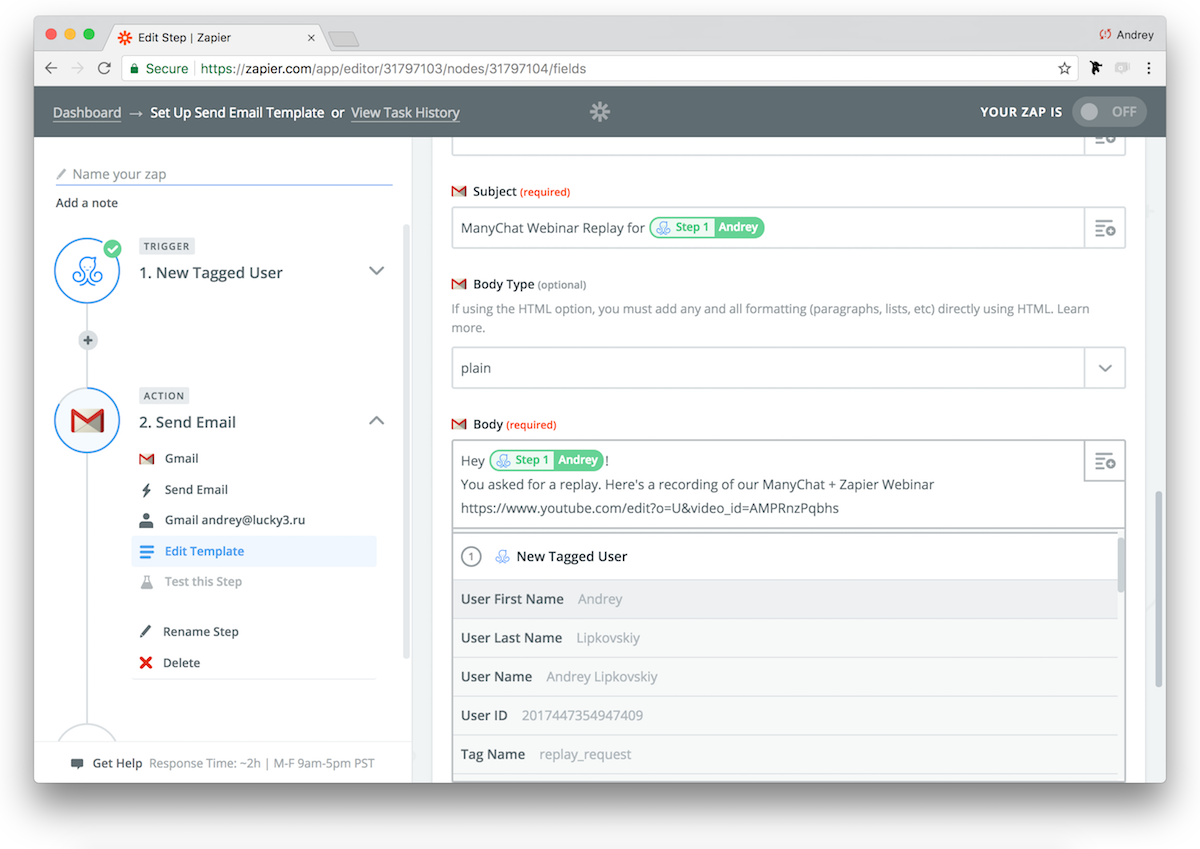Toggle the Zap ON/OFF switch
The height and width of the screenshot is (849, 1200).
click(1109, 112)
